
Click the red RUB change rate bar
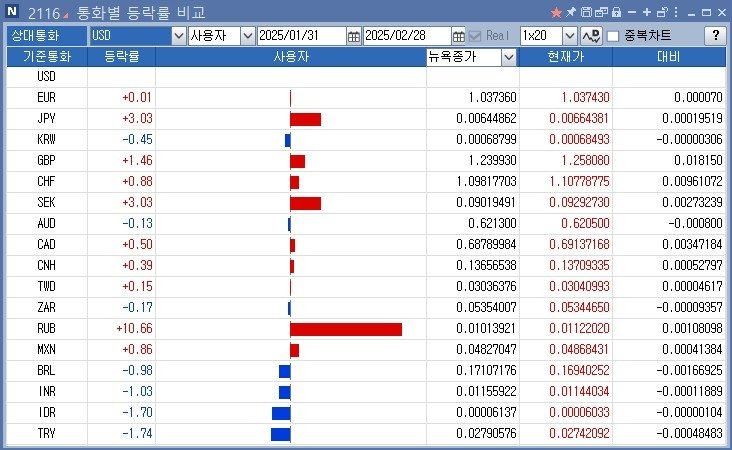point(345,329)
